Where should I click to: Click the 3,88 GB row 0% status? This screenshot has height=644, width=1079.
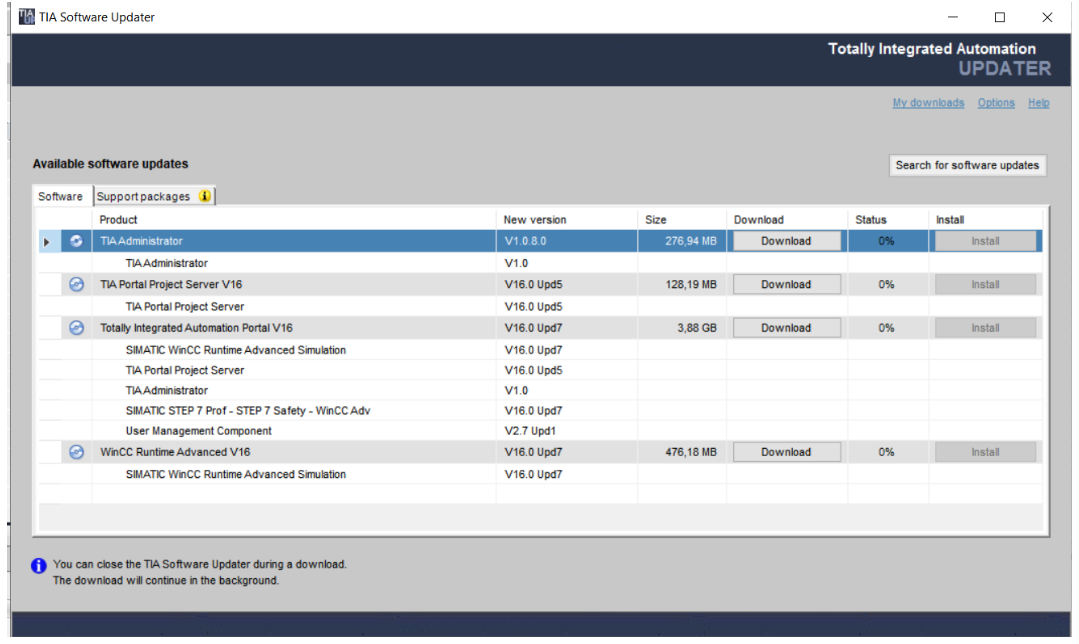pyautogui.click(x=887, y=328)
